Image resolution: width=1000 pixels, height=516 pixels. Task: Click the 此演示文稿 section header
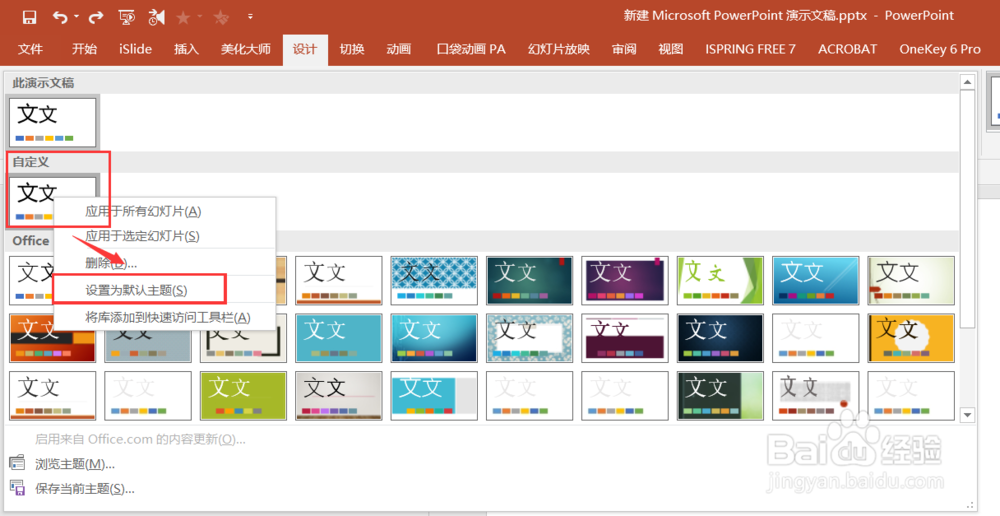click(43, 83)
